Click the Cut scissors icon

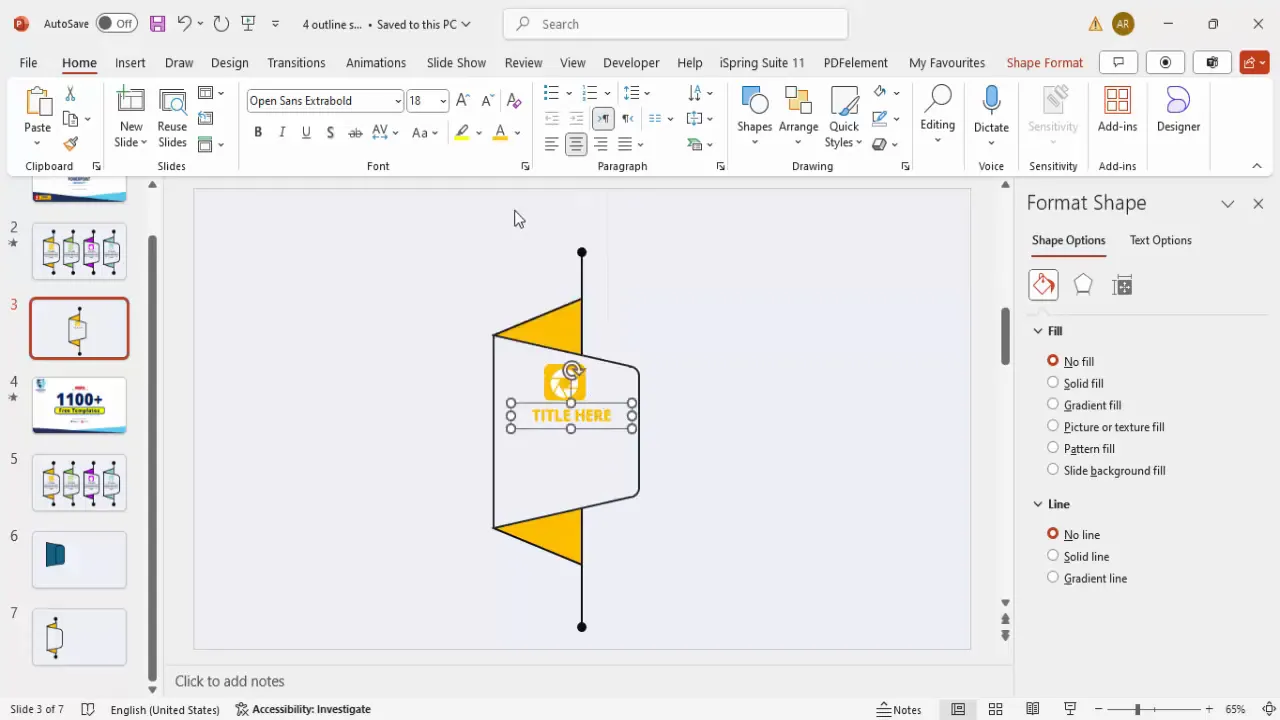(70, 94)
